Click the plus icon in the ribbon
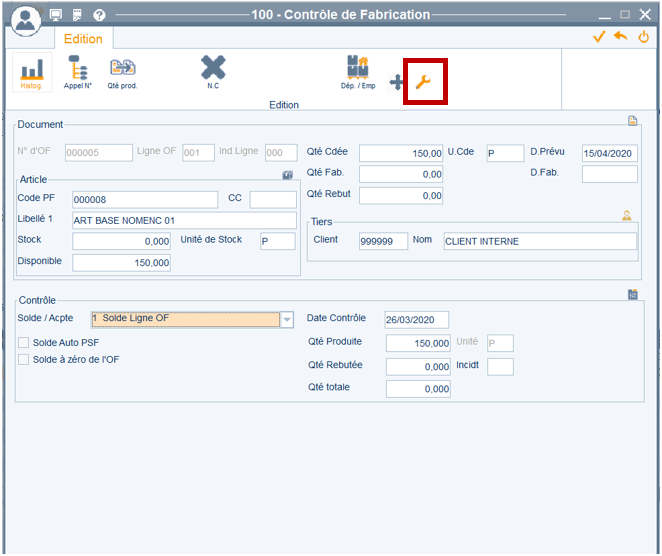This screenshot has height=556, width=662. pos(396,82)
